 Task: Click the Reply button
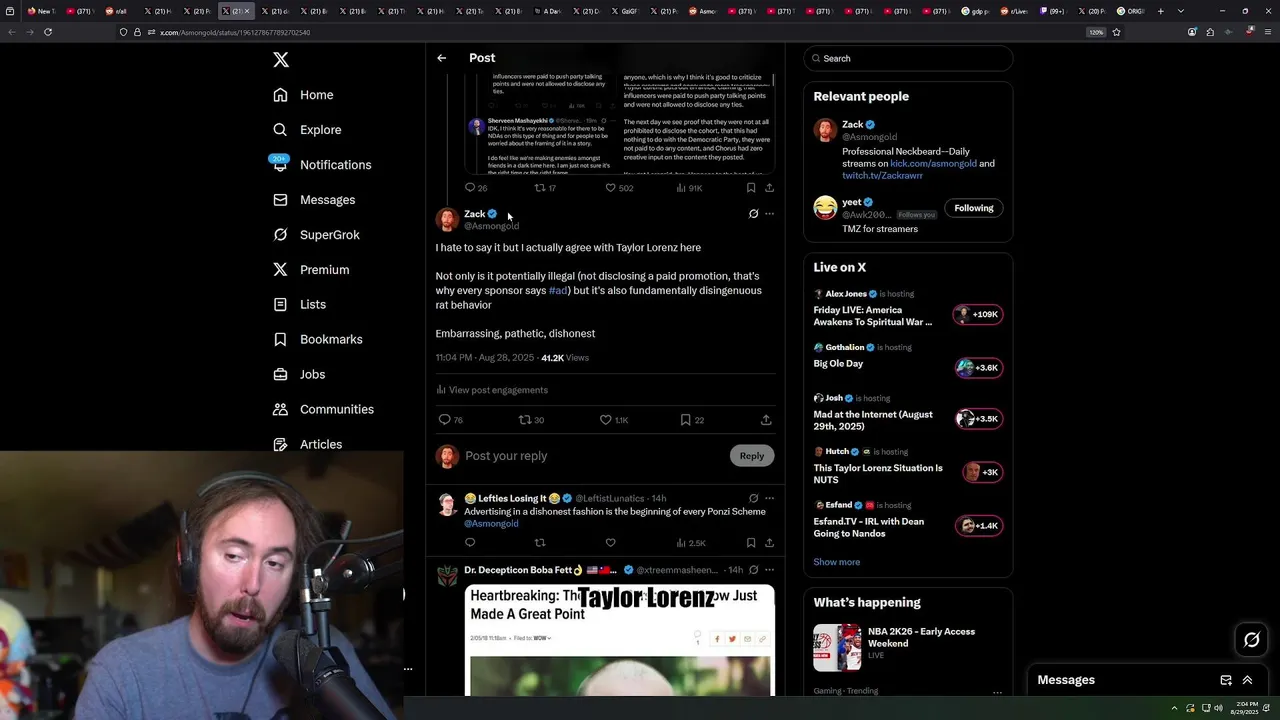pyautogui.click(x=752, y=456)
